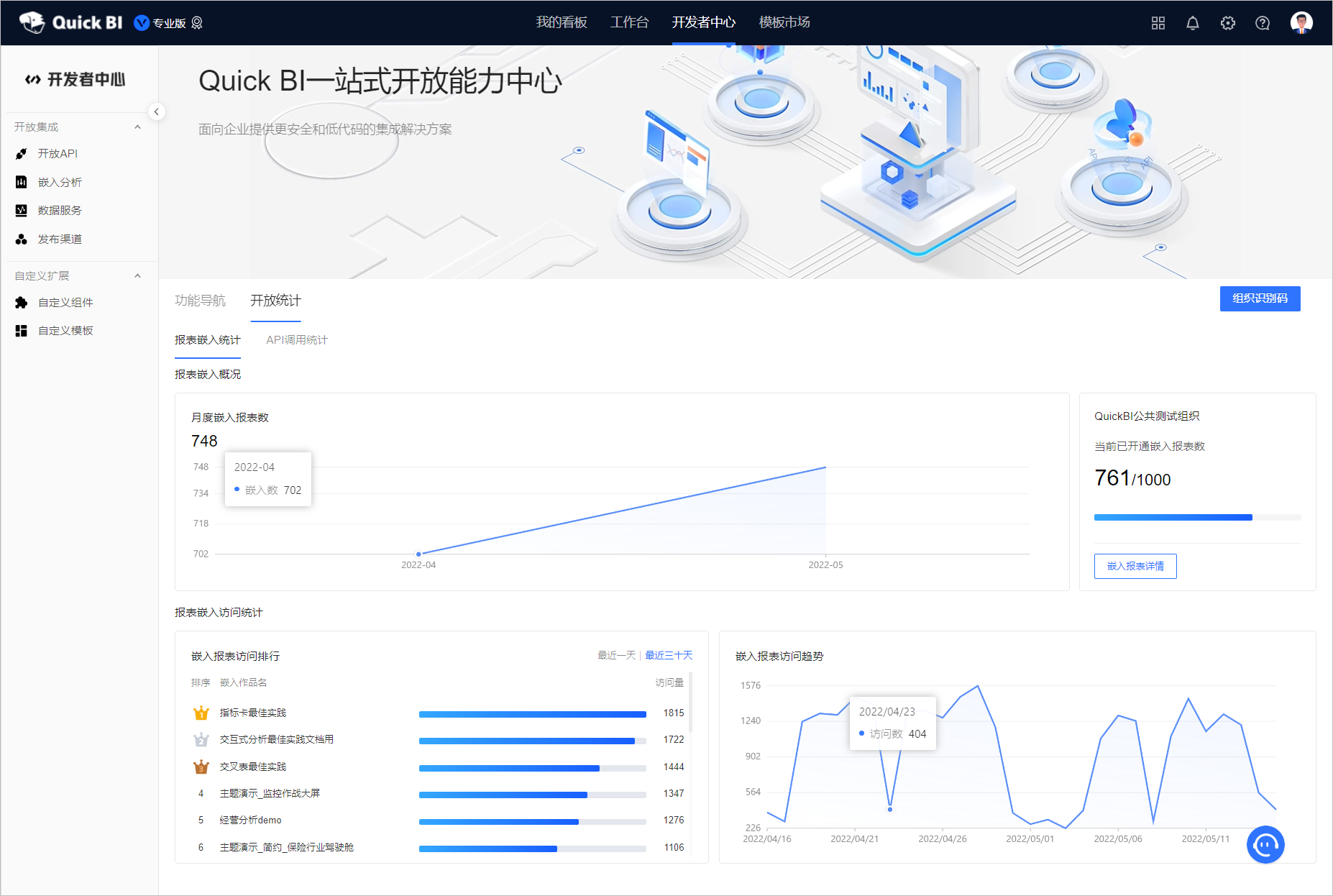Click the 访问量 column header
This screenshot has width=1333, height=896.
(x=669, y=682)
